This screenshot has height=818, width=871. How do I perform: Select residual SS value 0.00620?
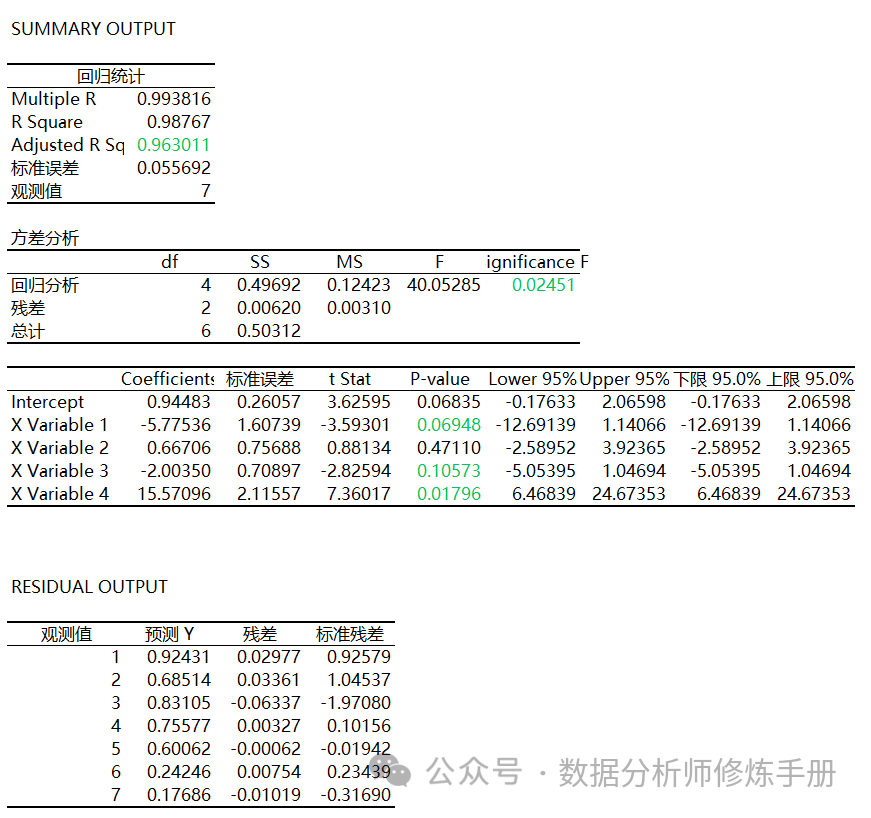pyautogui.click(x=269, y=308)
